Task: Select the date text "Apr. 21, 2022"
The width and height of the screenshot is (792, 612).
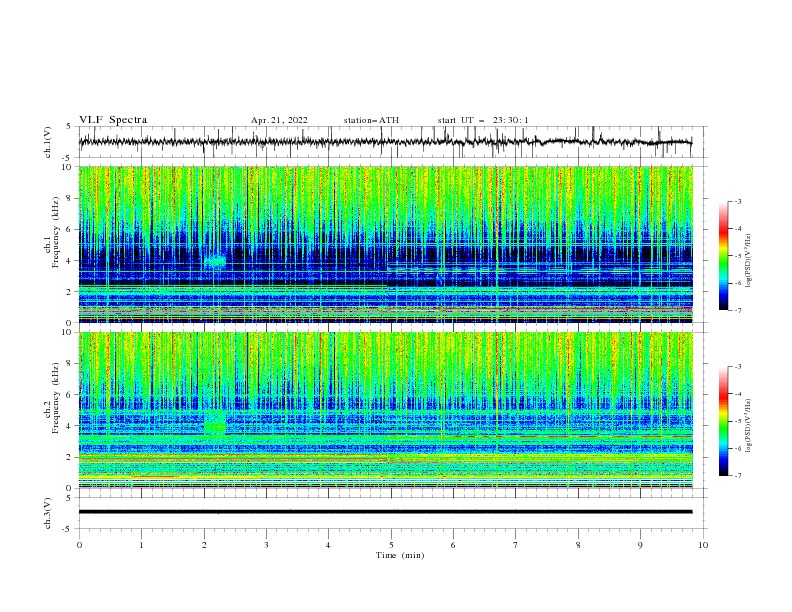Action: tap(279, 120)
